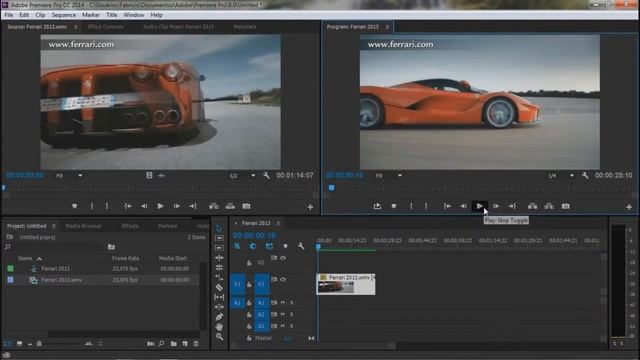Open Program playback resolution 1/4 dropdown

point(561,176)
